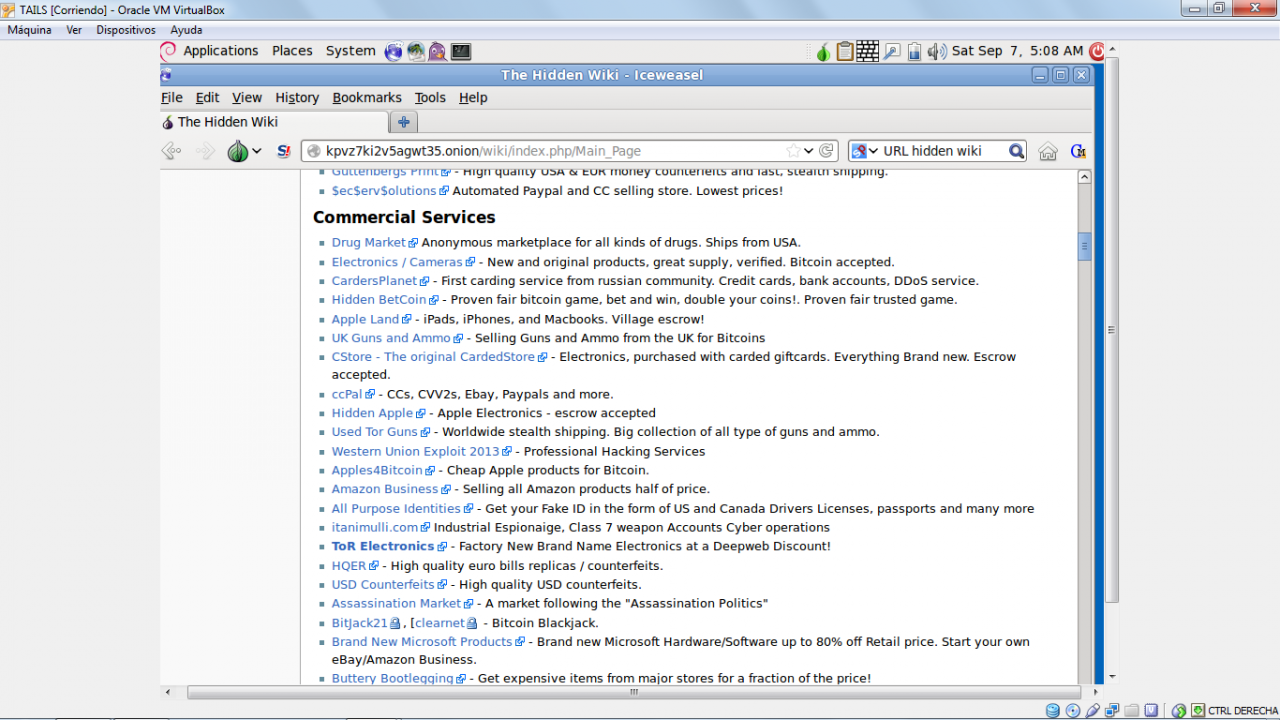Bookmark this page with the star
1280x720 pixels.
[793, 151]
